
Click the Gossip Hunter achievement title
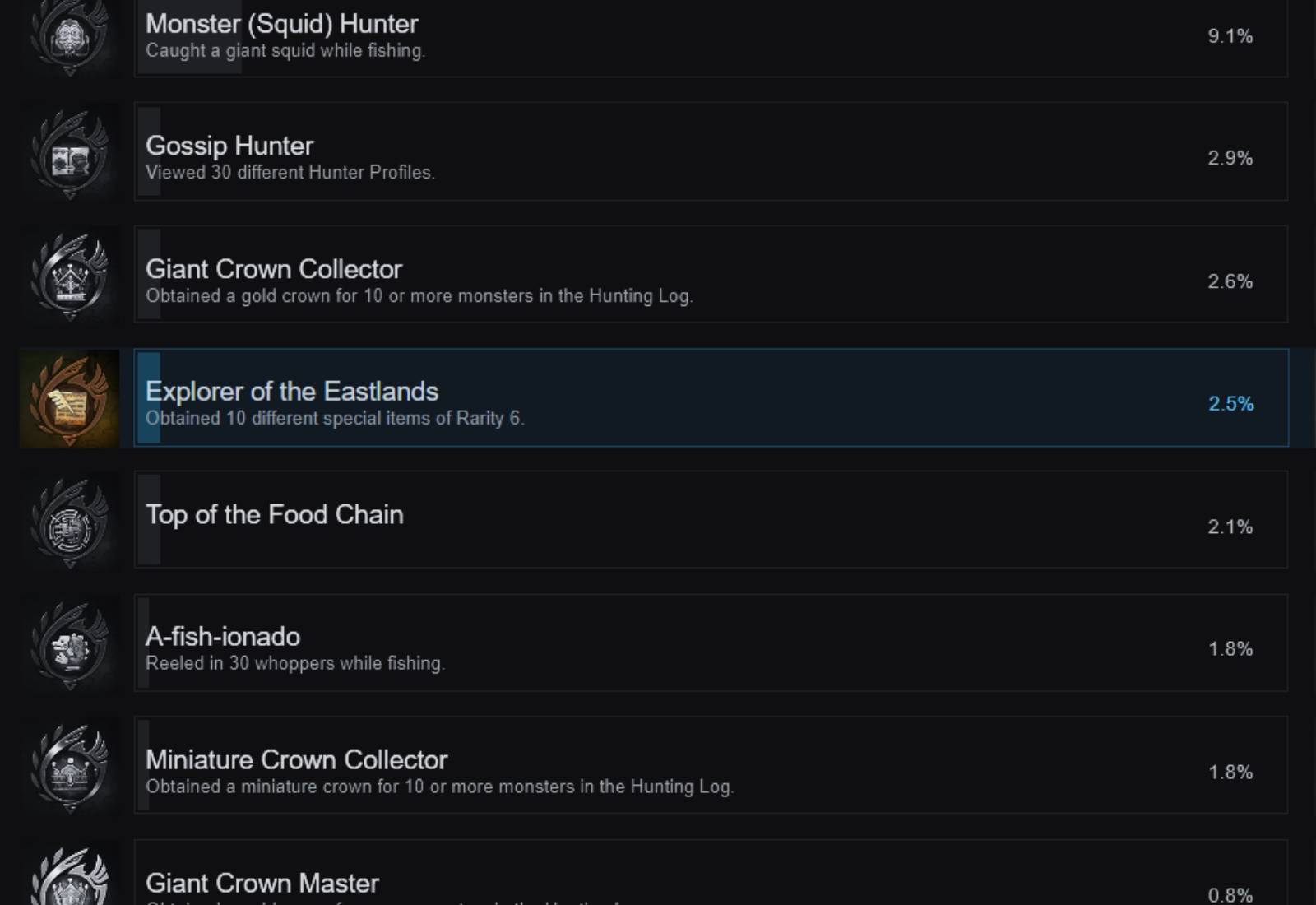click(x=229, y=146)
